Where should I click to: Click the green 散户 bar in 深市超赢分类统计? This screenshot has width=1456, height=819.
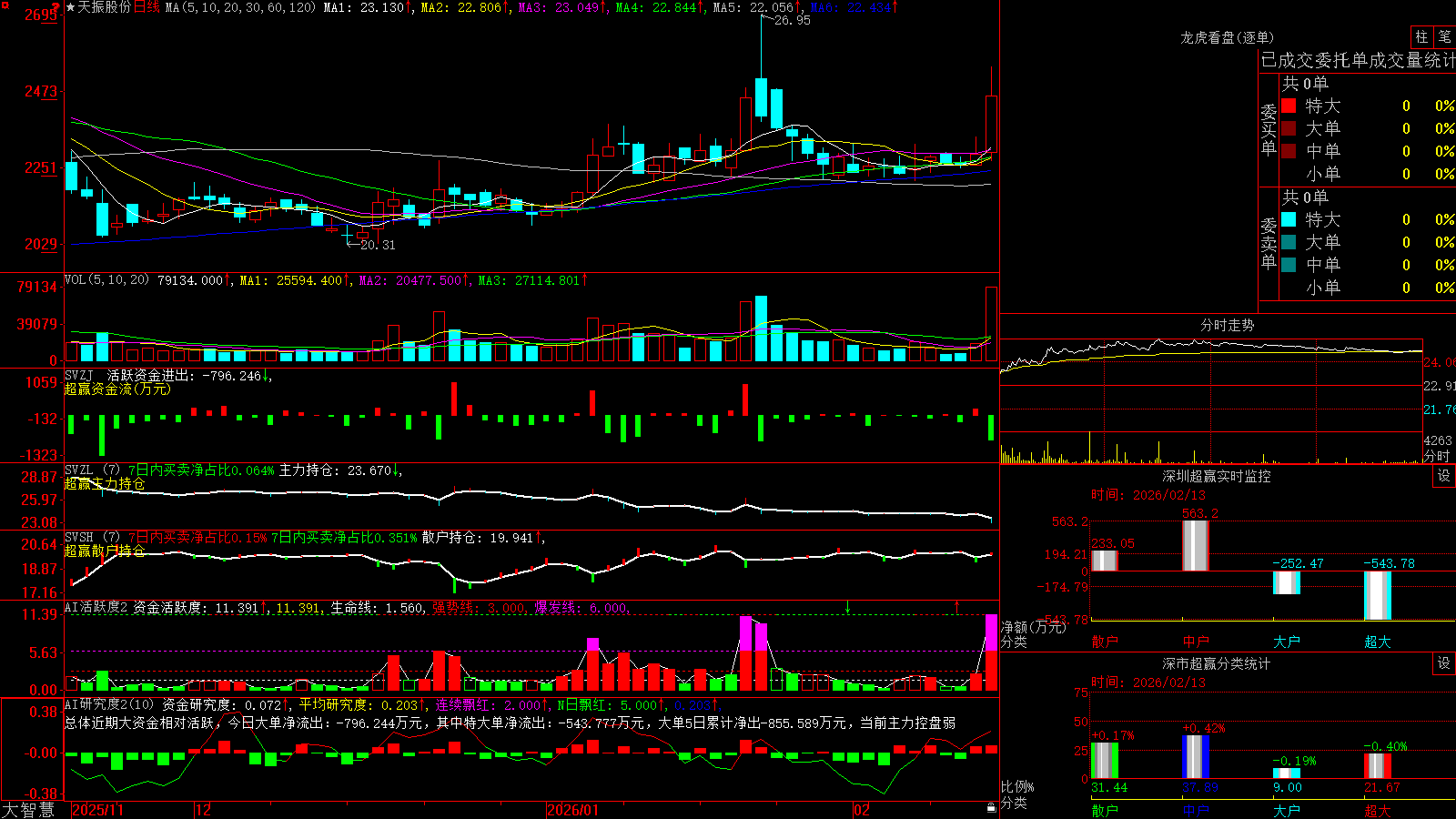pyautogui.click(x=1105, y=761)
